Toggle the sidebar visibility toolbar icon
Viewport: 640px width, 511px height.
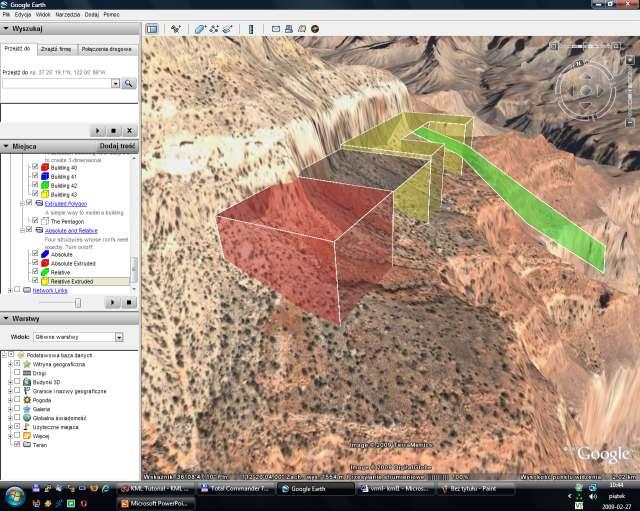152,29
